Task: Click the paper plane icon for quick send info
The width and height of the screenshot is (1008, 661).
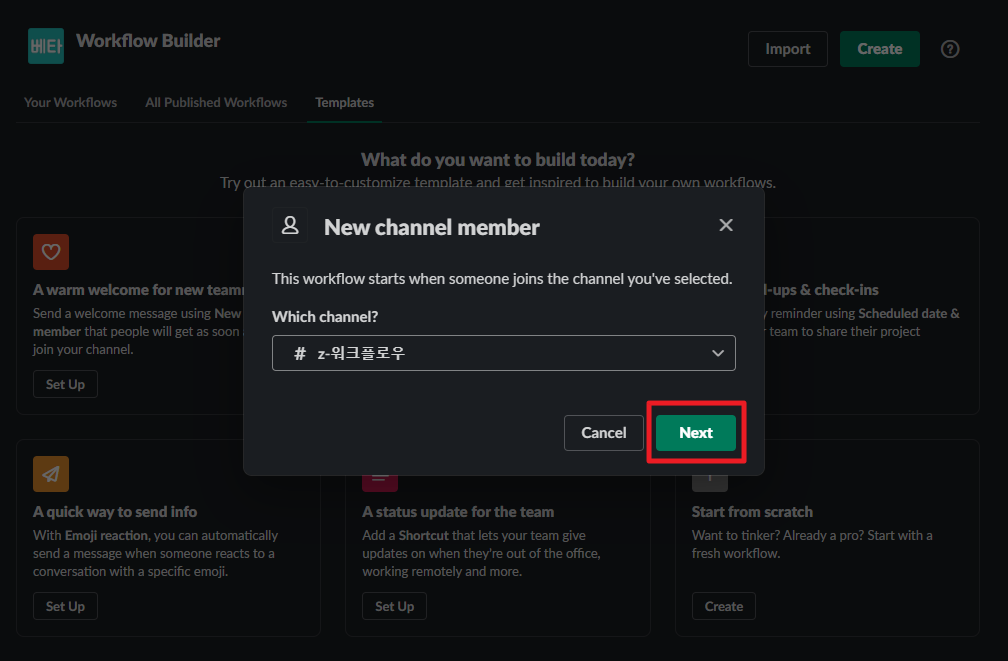Action: 51,474
